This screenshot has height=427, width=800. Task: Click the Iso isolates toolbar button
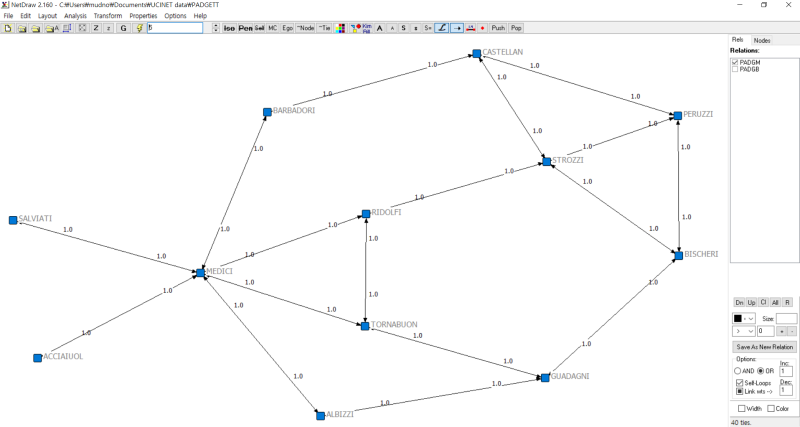(x=229, y=28)
